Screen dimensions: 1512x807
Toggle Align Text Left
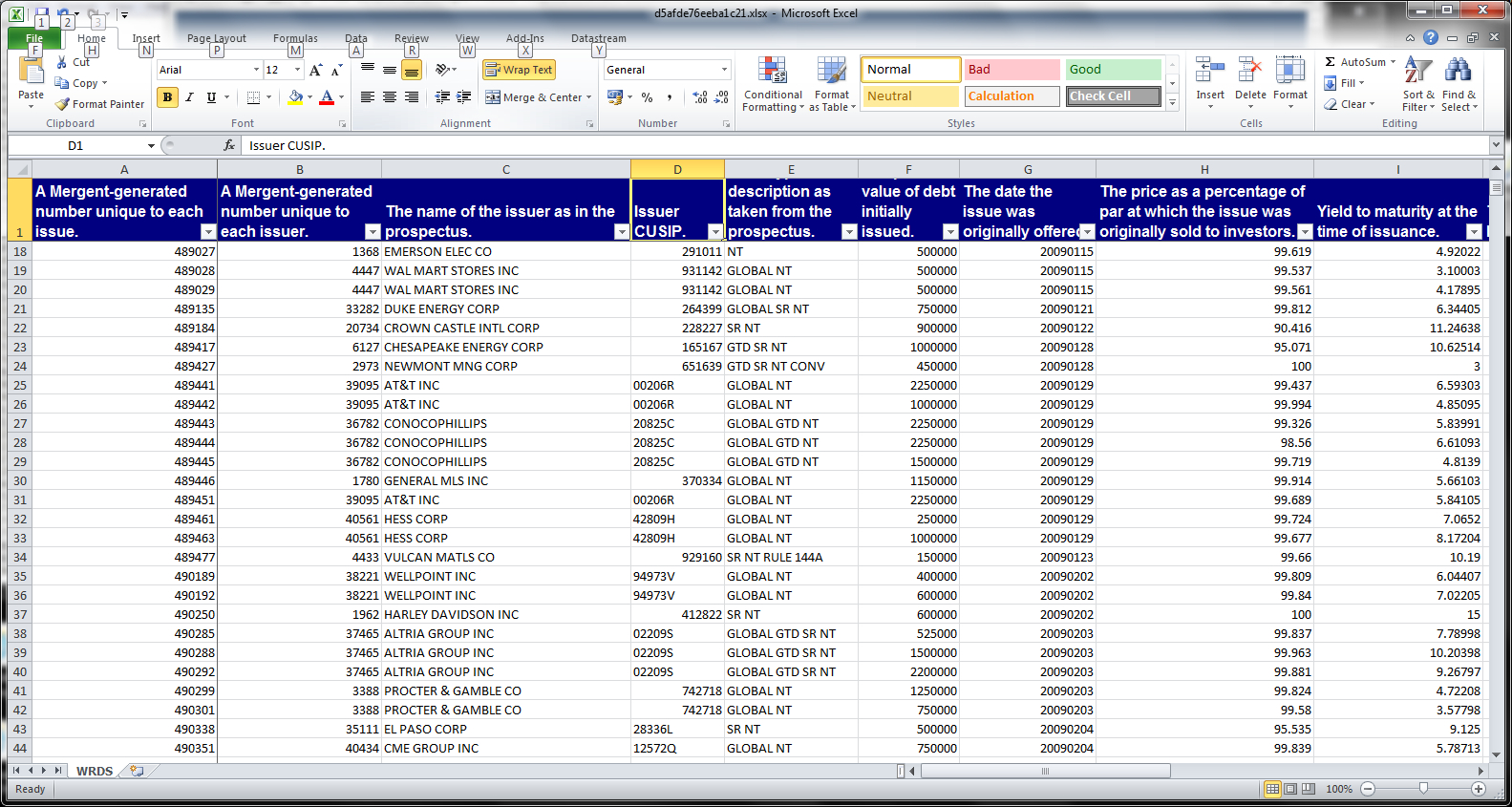click(368, 97)
